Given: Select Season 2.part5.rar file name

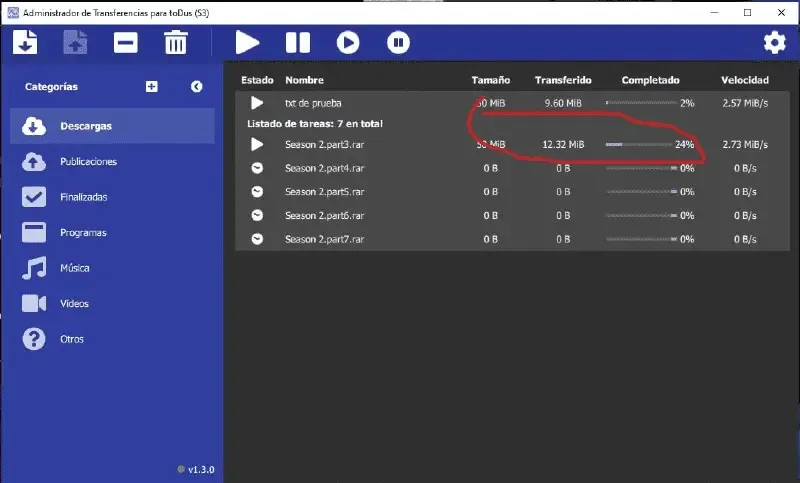Looking at the screenshot, I should (324, 192).
